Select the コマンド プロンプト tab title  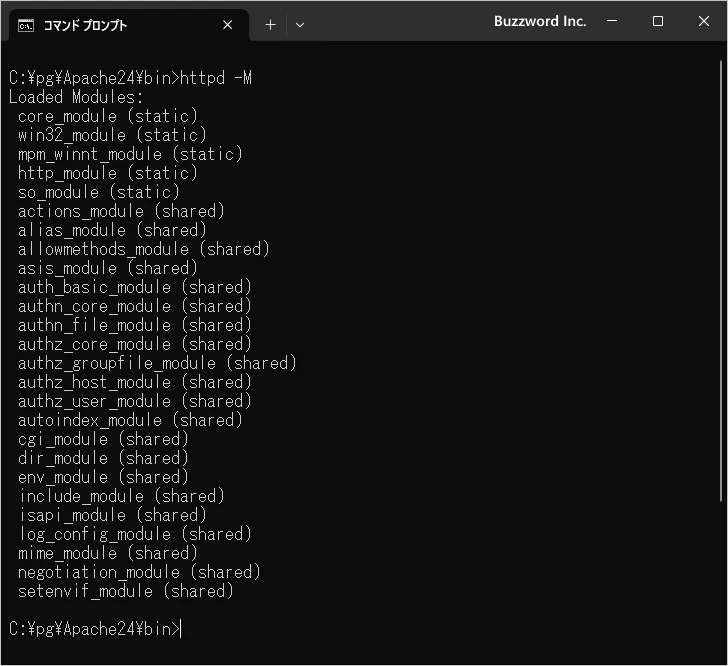[x=85, y=25]
